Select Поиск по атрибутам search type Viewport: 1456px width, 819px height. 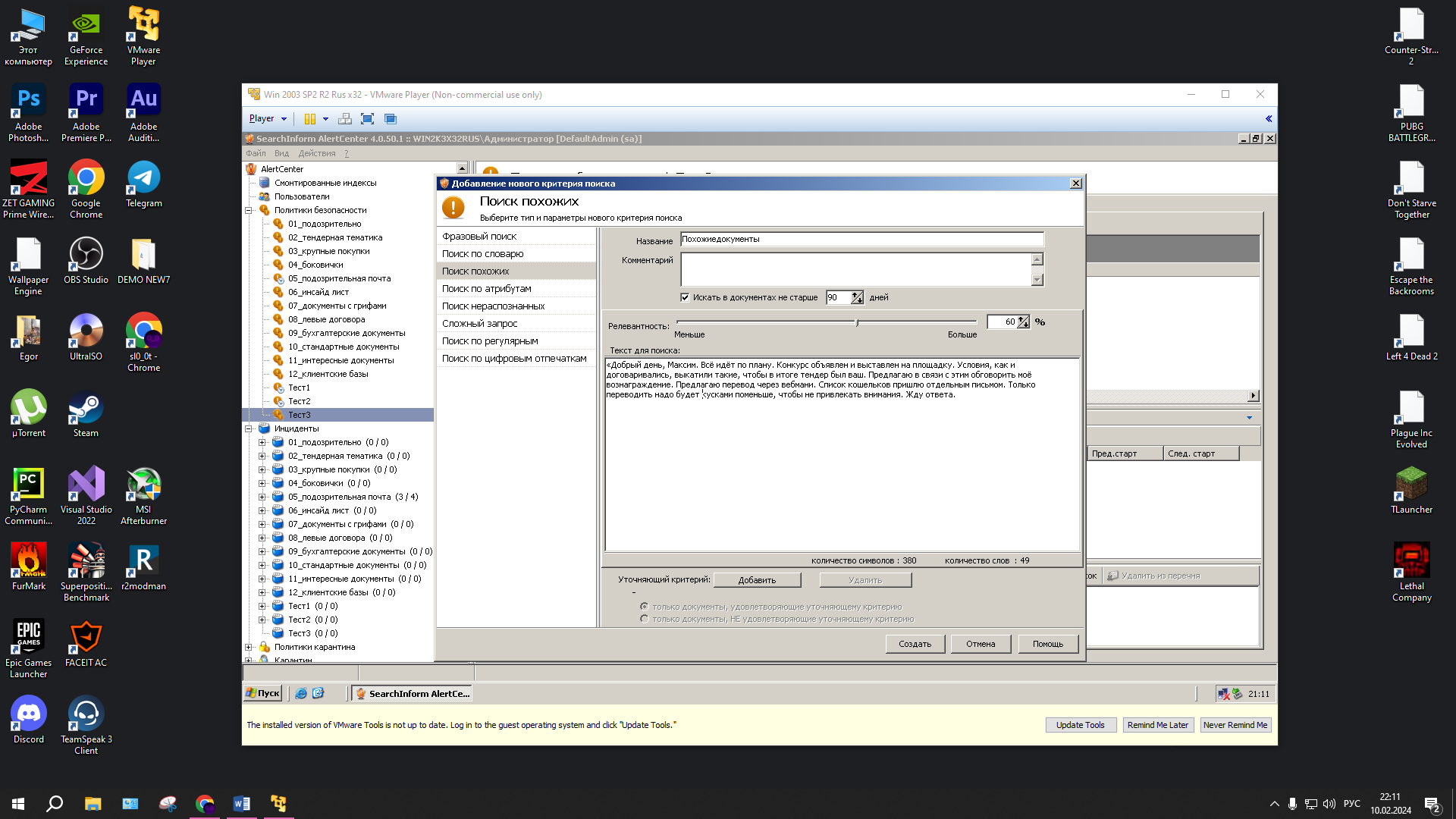click(x=516, y=289)
